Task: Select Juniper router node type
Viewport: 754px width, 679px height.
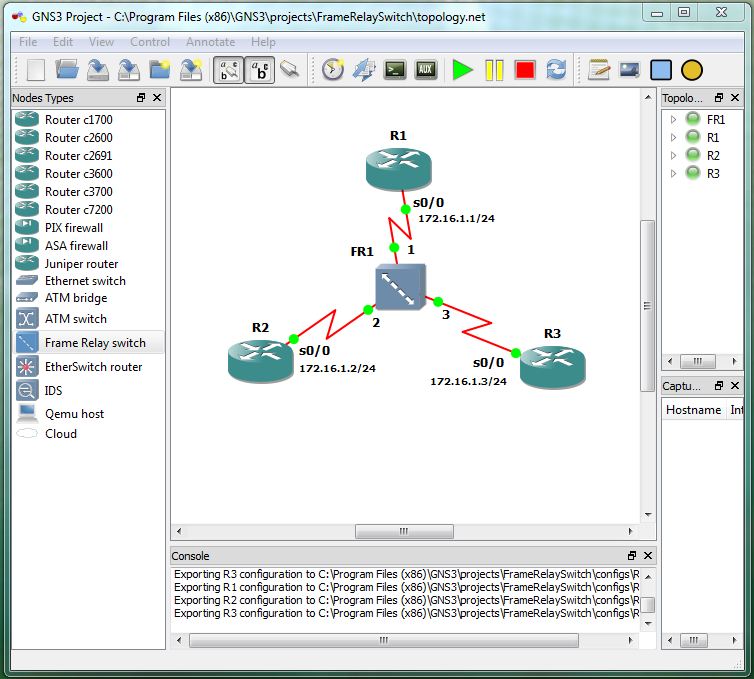Action: [88, 264]
